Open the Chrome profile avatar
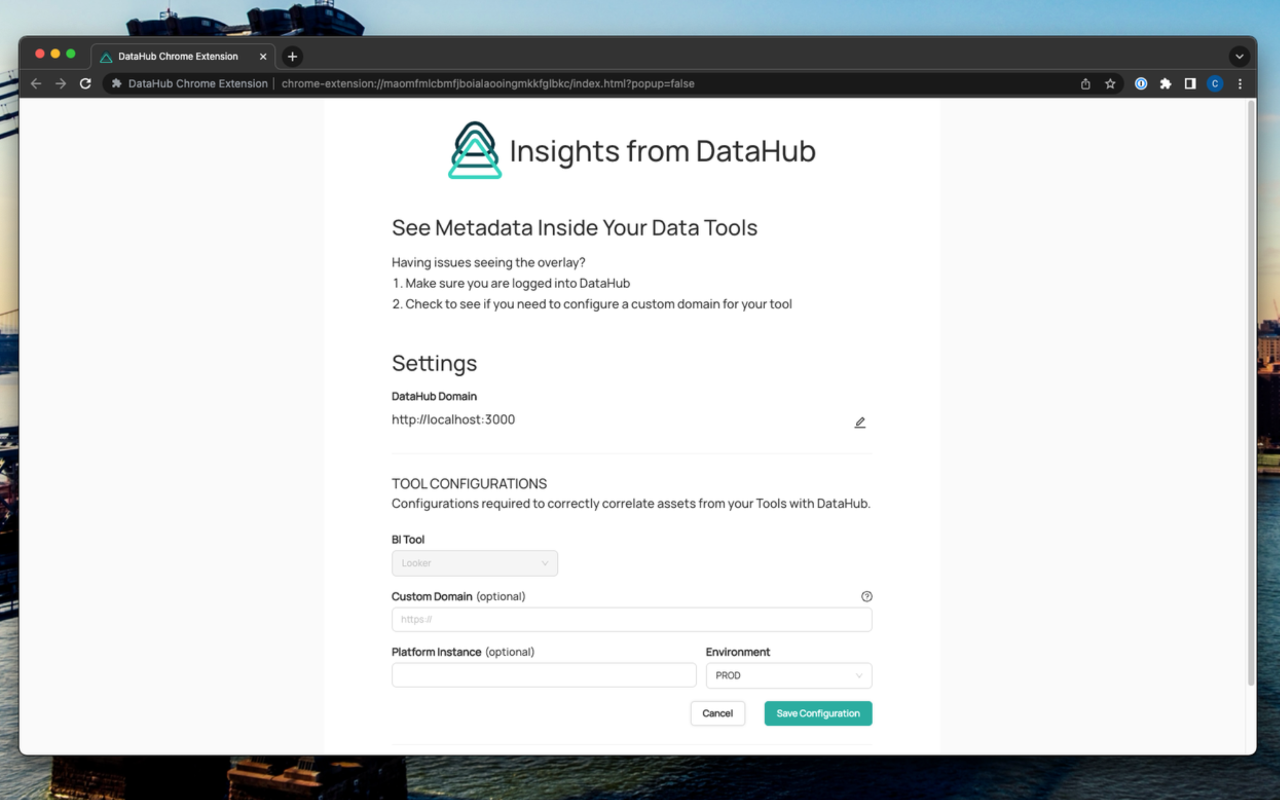Image resolution: width=1280 pixels, height=800 pixels. [1215, 84]
